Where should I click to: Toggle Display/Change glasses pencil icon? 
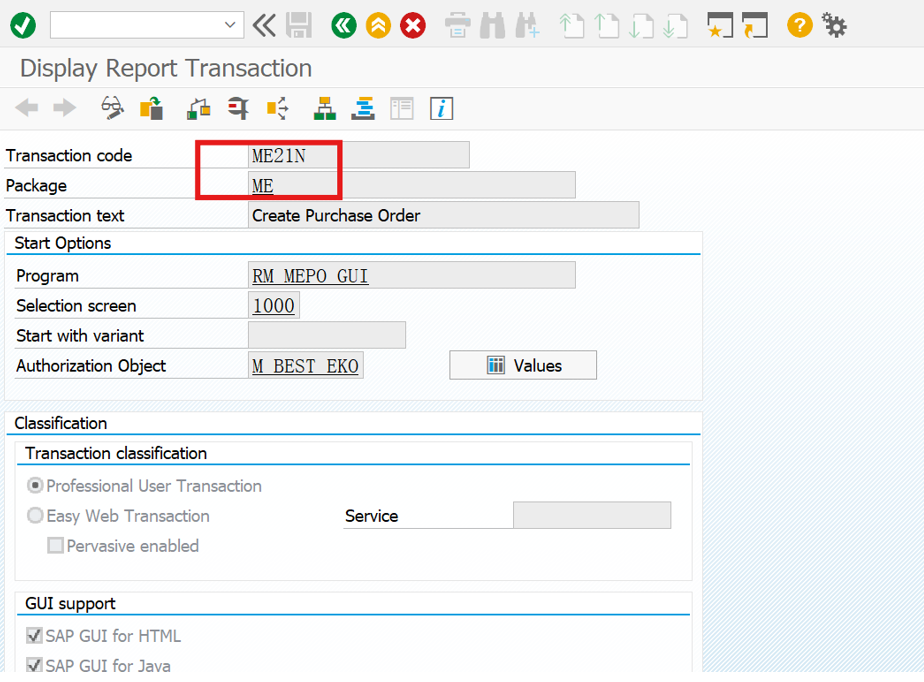112,108
